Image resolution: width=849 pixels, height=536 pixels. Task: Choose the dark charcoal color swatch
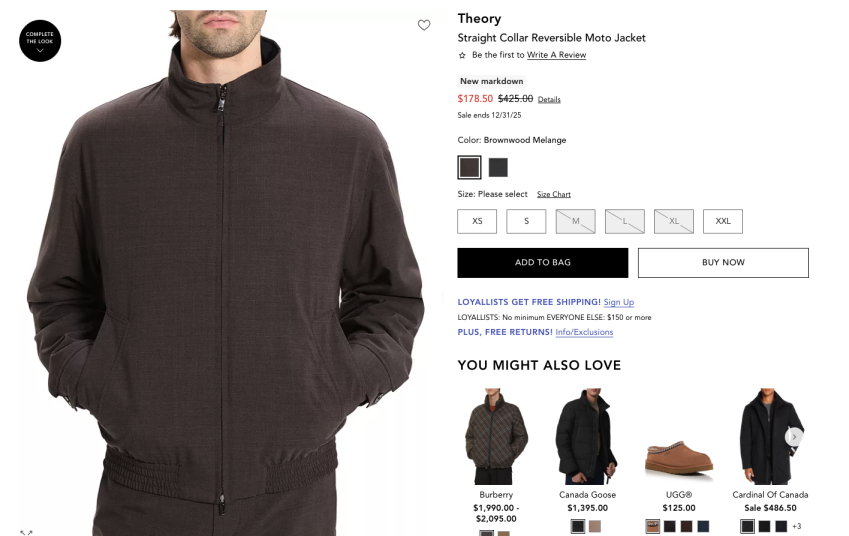(x=498, y=167)
